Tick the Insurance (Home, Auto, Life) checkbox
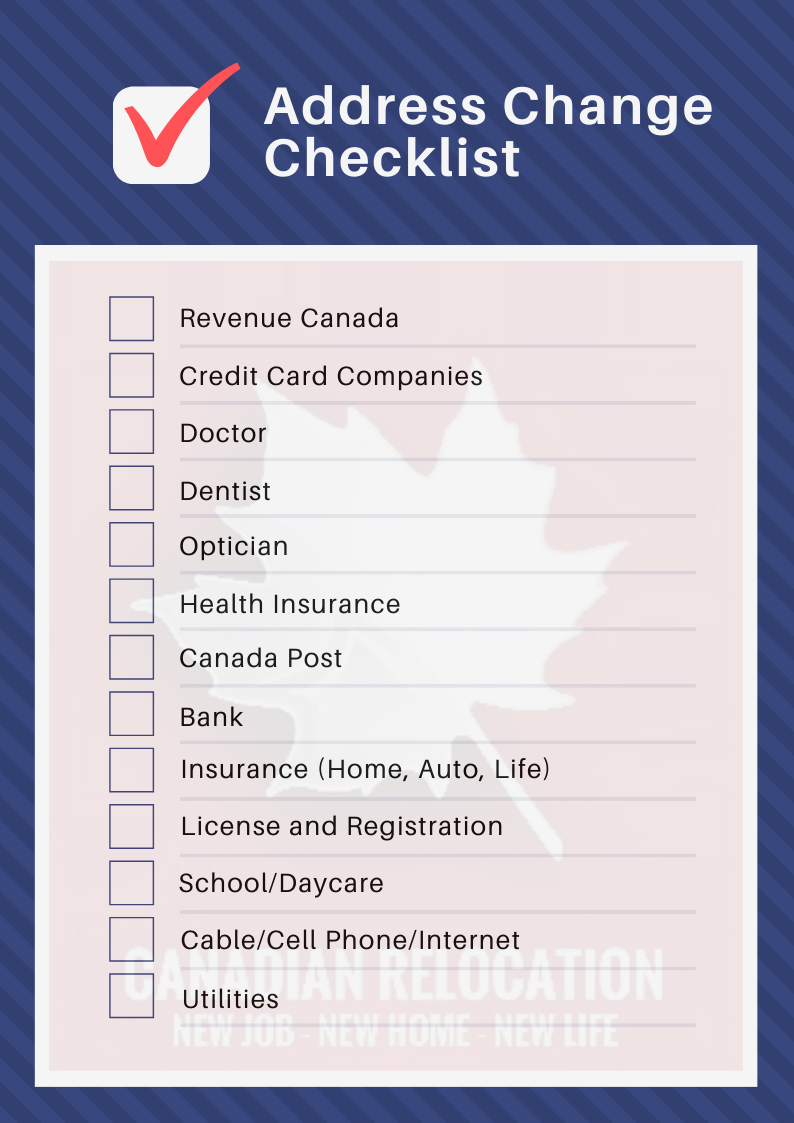 coord(132,771)
